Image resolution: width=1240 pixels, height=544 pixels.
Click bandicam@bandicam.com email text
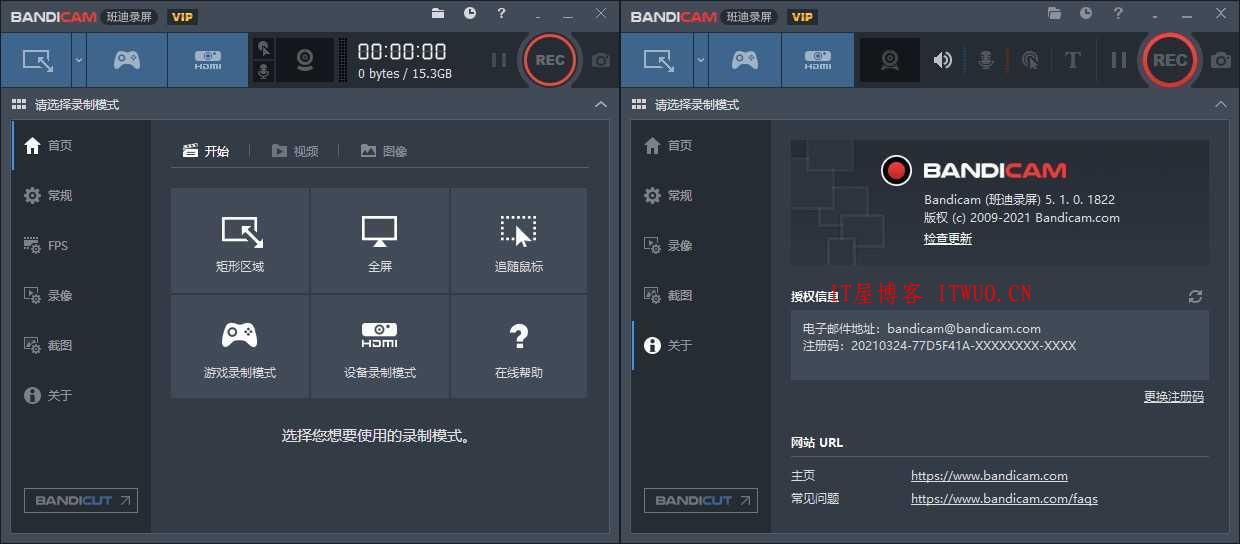(x=964, y=328)
